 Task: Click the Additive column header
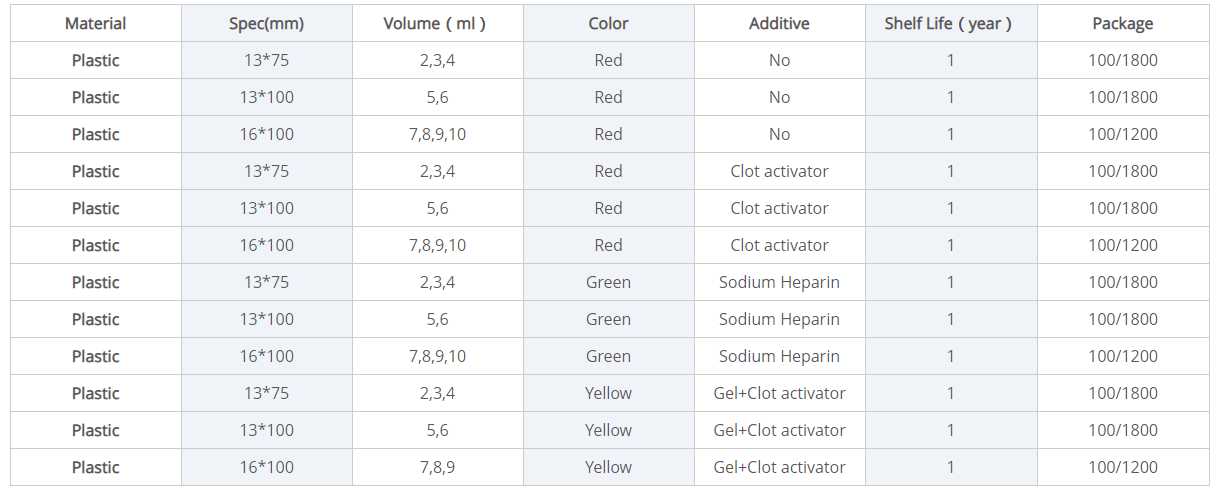point(779,23)
